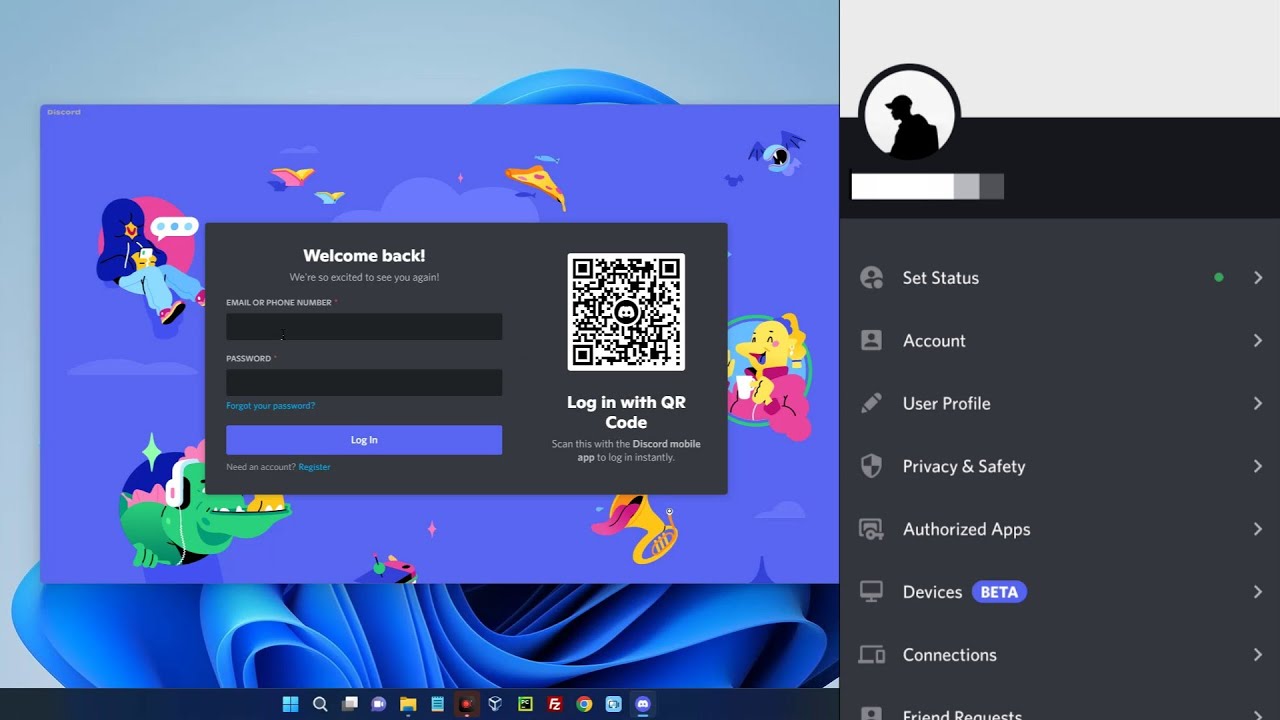The image size is (1280, 720).
Task: Expand the Set Status chevron
Action: 1258,278
